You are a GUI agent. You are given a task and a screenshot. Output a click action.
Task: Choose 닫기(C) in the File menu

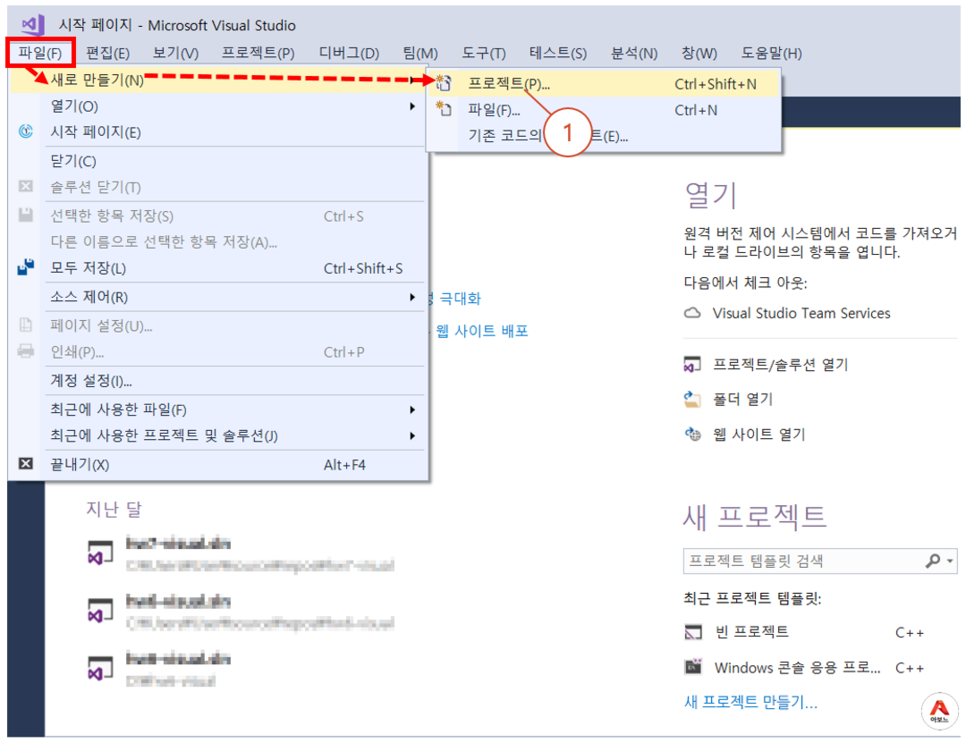pyautogui.click(x=219, y=161)
